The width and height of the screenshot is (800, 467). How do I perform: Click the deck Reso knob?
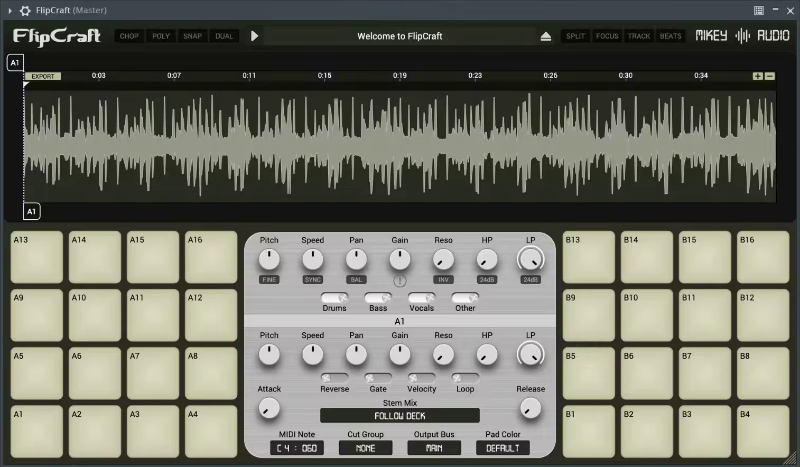(443, 260)
